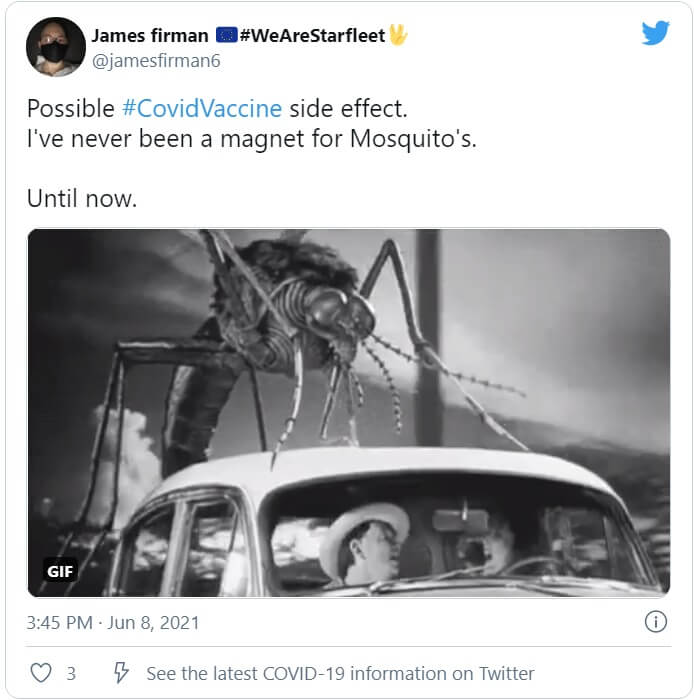See the latest COVID-19 information on Twitter

pyautogui.click(x=340, y=673)
